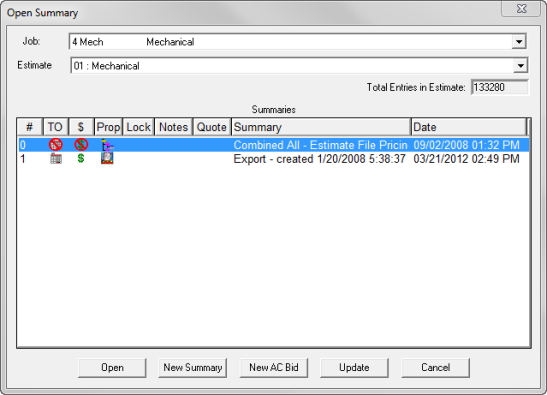Open the Job dropdown arrow
547x395 pixels.
point(519,42)
